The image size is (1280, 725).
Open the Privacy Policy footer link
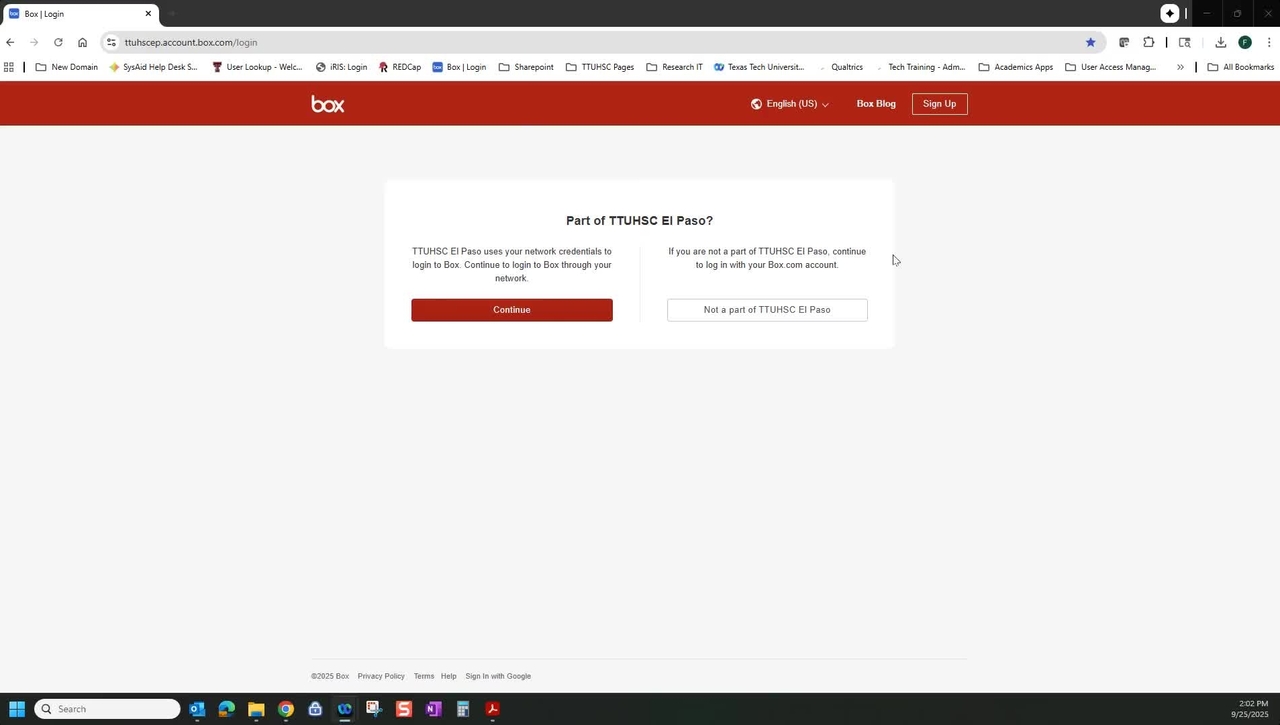(381, 676)
